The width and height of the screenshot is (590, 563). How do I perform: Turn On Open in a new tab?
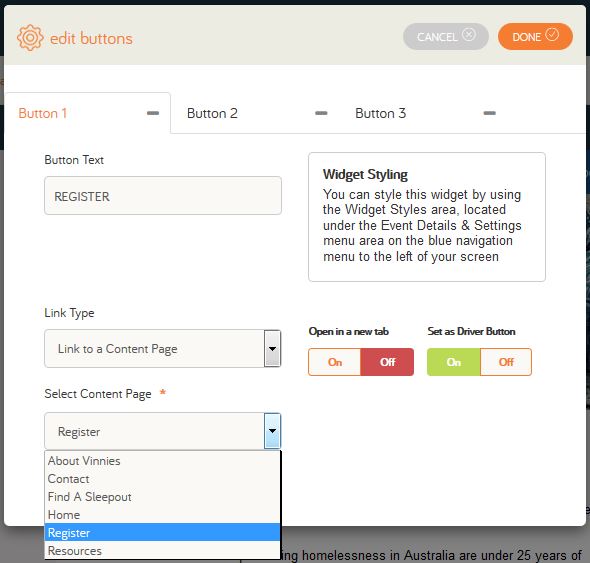point(335,362)
